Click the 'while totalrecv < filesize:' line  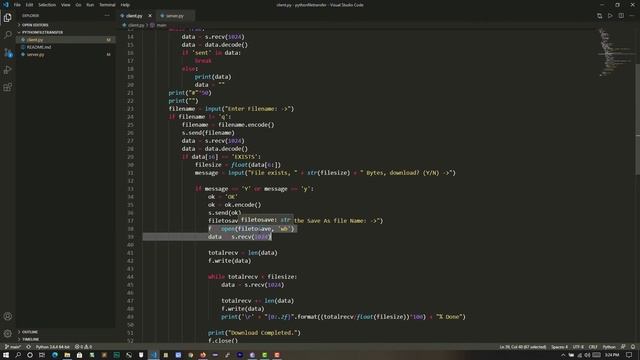(252, 277)
